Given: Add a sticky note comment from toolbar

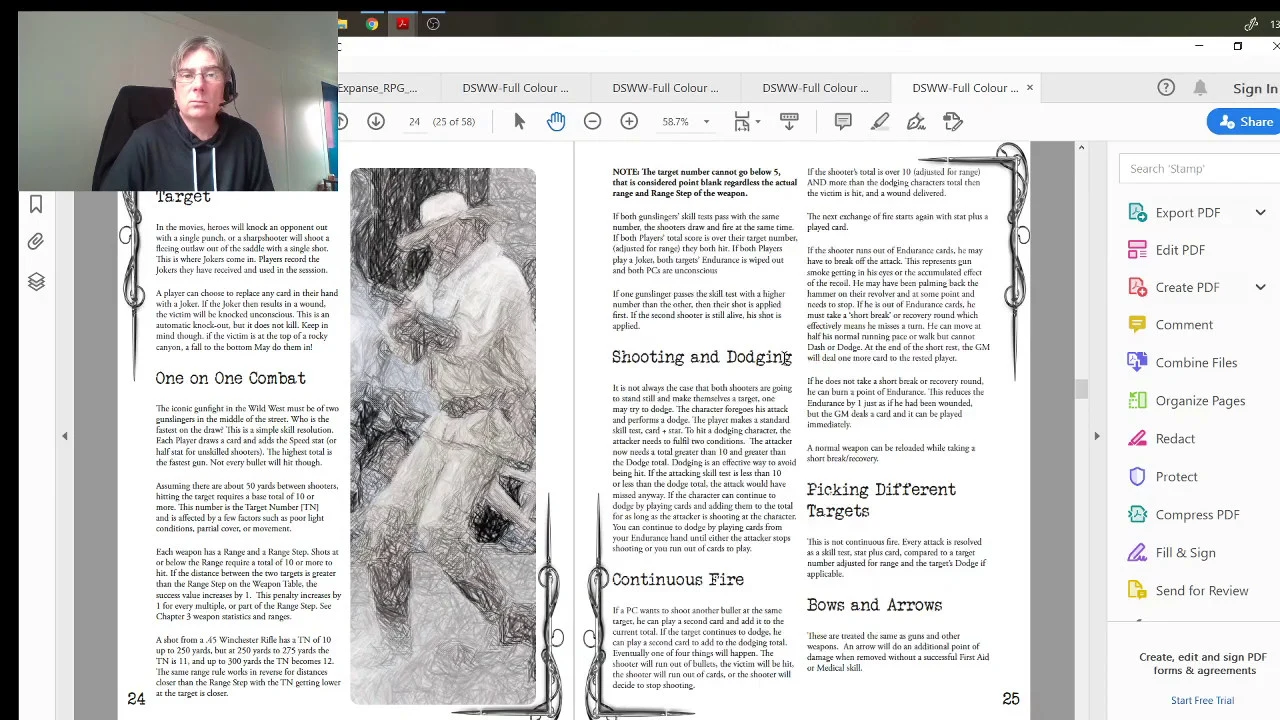Looking at the screenshot, I should (843, 122).
